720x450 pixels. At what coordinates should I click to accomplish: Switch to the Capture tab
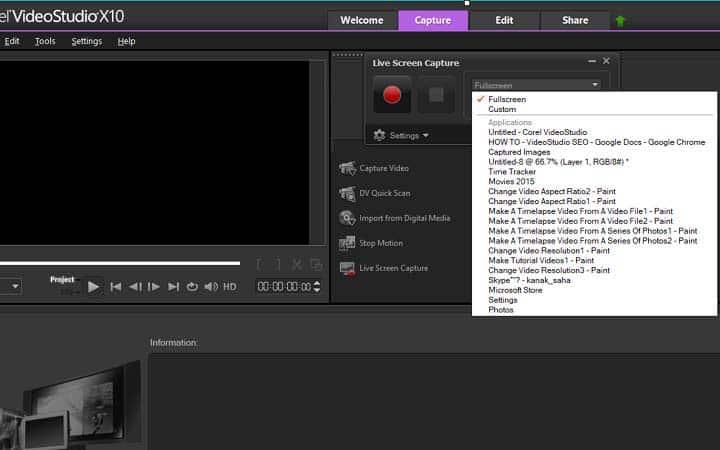(x=433, y=20)
